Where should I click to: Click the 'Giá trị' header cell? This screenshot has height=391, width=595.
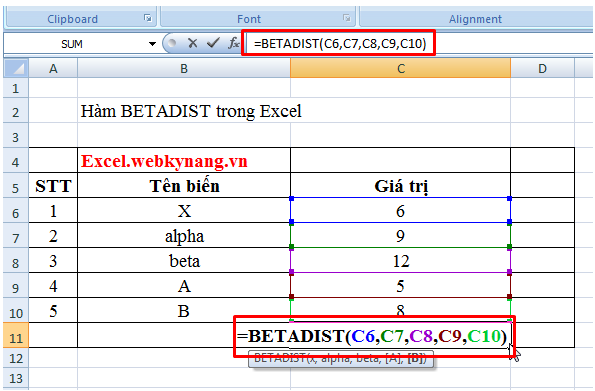tap(400, 186)
